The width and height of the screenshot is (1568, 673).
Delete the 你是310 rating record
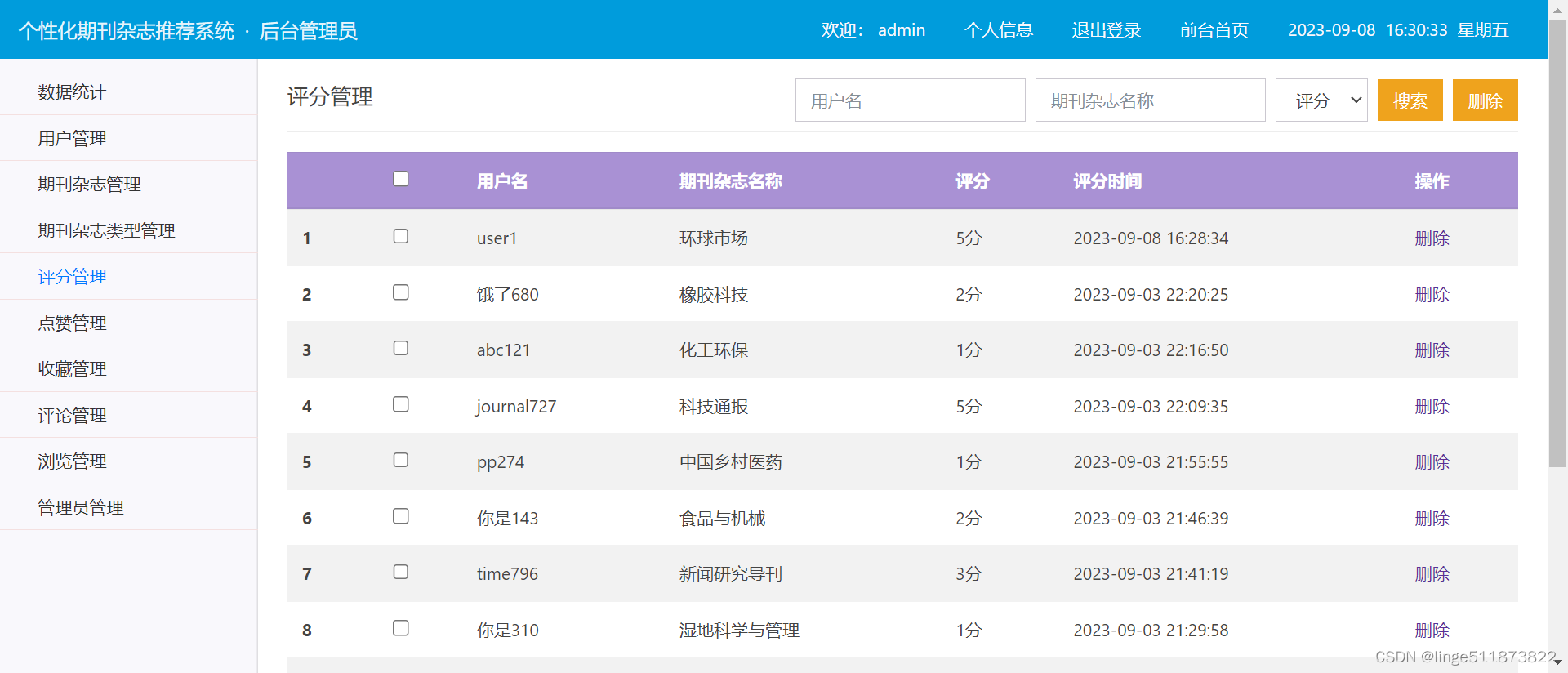click(x=1432, y=631)
